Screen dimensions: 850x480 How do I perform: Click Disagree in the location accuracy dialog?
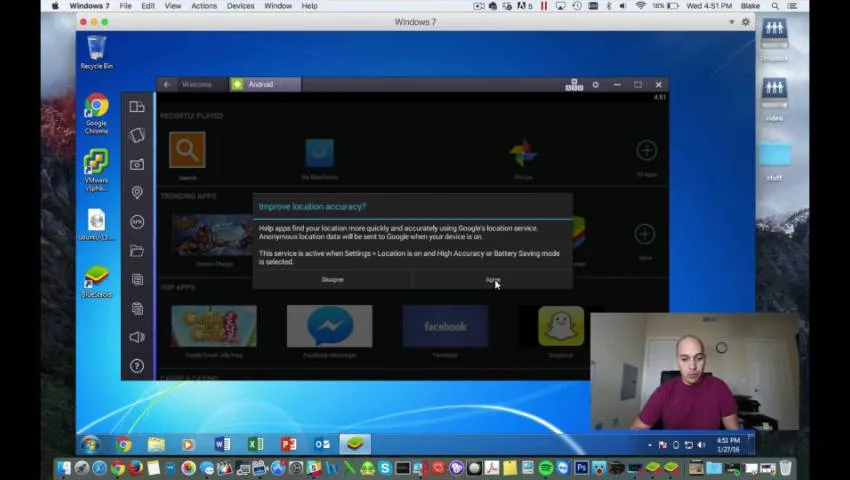coord(332,280)
